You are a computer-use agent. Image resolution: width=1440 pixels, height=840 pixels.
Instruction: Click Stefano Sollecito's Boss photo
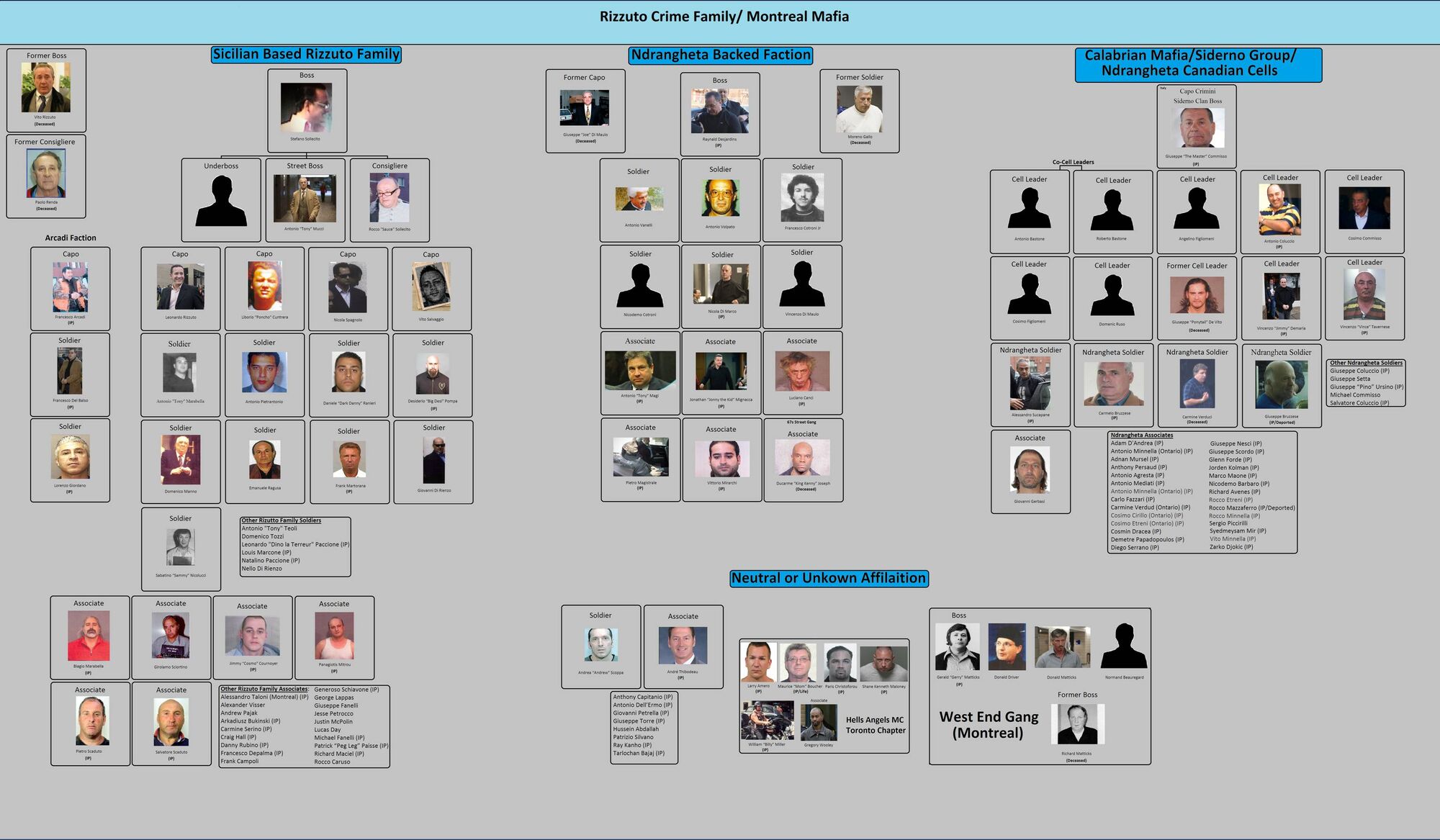(x=306, y=107)
